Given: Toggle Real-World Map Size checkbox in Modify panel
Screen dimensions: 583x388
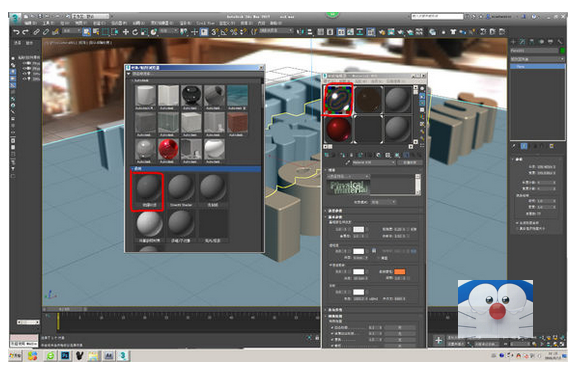Looking at the screenshot, I should pos(517,228).
